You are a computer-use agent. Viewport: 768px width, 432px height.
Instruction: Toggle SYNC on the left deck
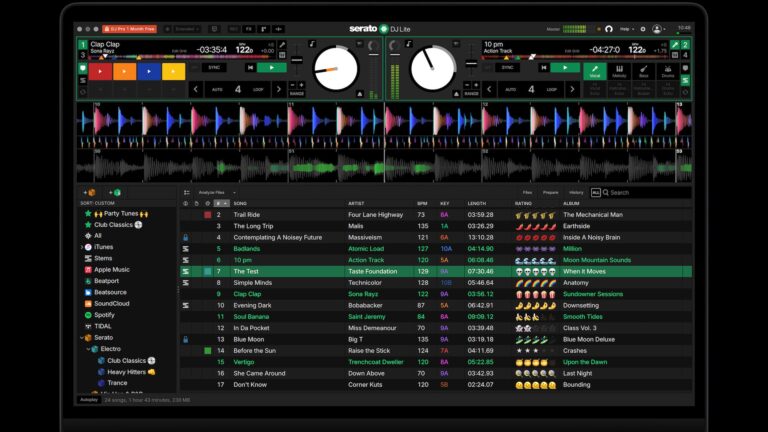214,68
